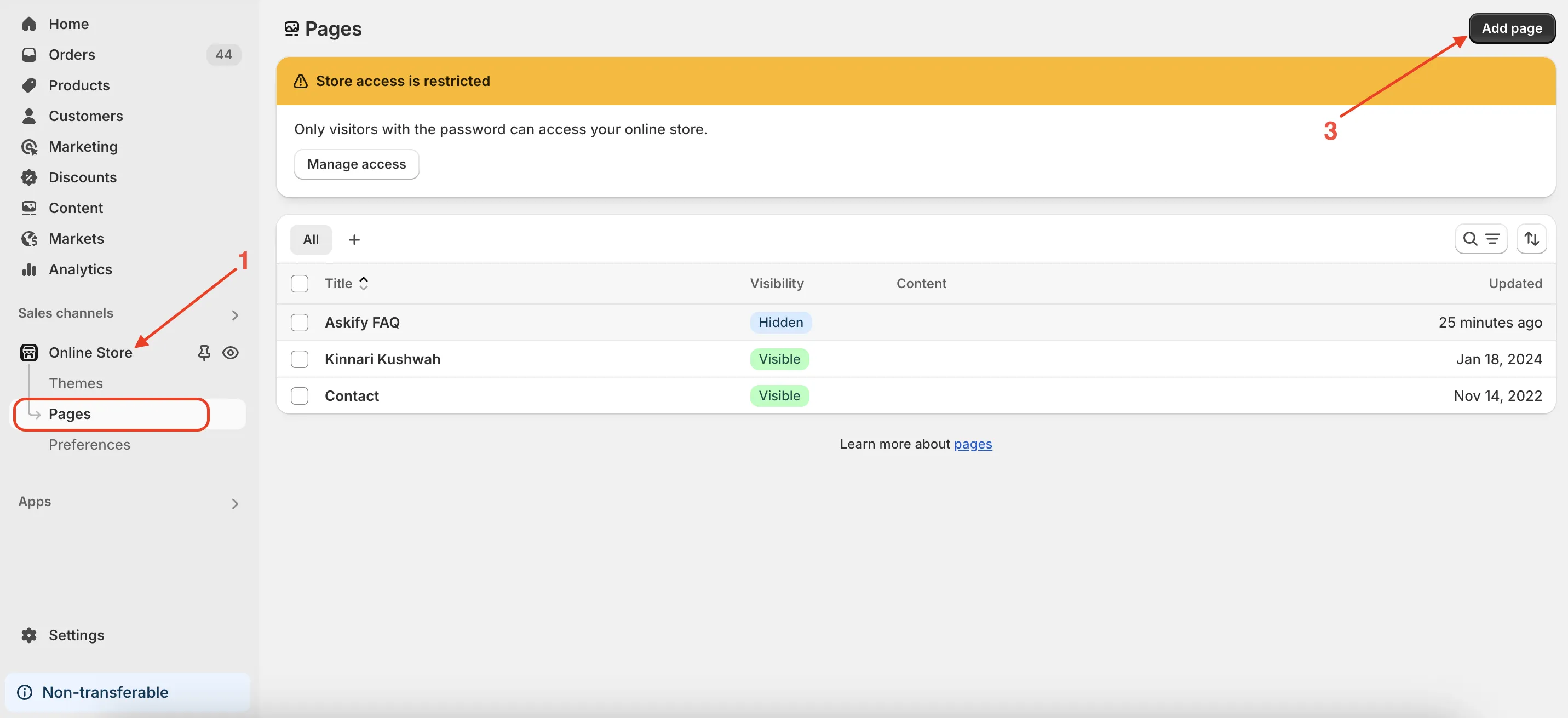
Task: Select the Kinnari Kushwah page checkbox
Action: point(300,359)
